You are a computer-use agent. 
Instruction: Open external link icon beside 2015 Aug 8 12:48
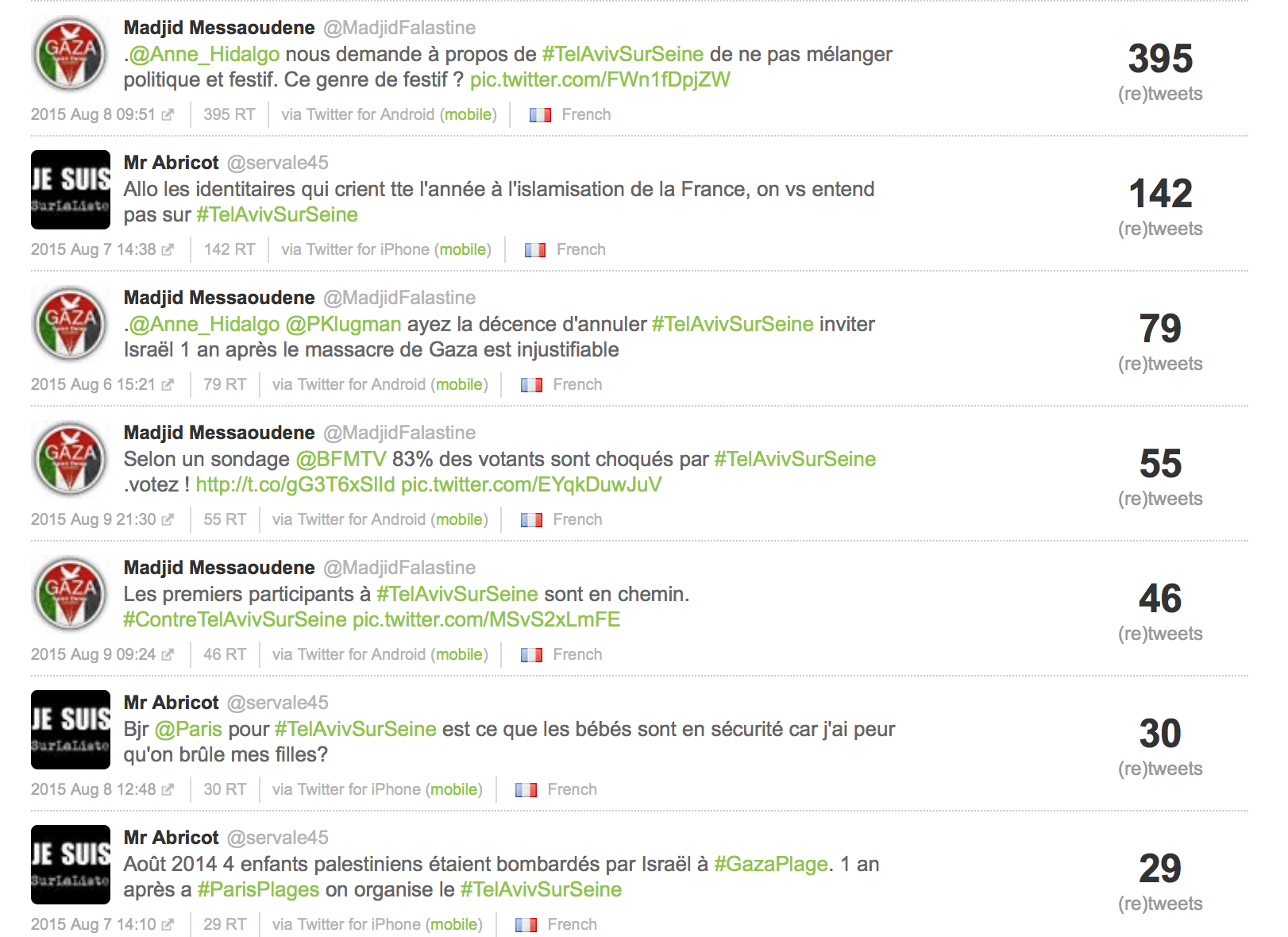168,790
